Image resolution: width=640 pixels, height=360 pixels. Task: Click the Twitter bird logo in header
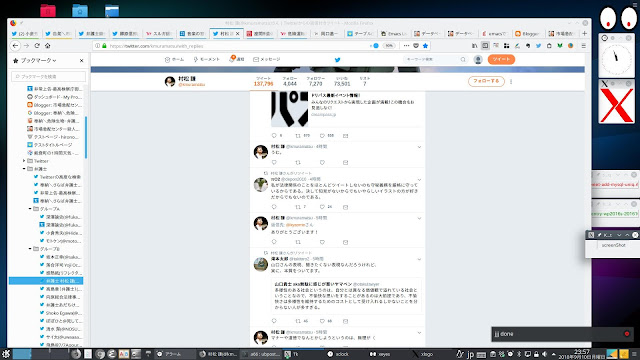pos(338,60)
